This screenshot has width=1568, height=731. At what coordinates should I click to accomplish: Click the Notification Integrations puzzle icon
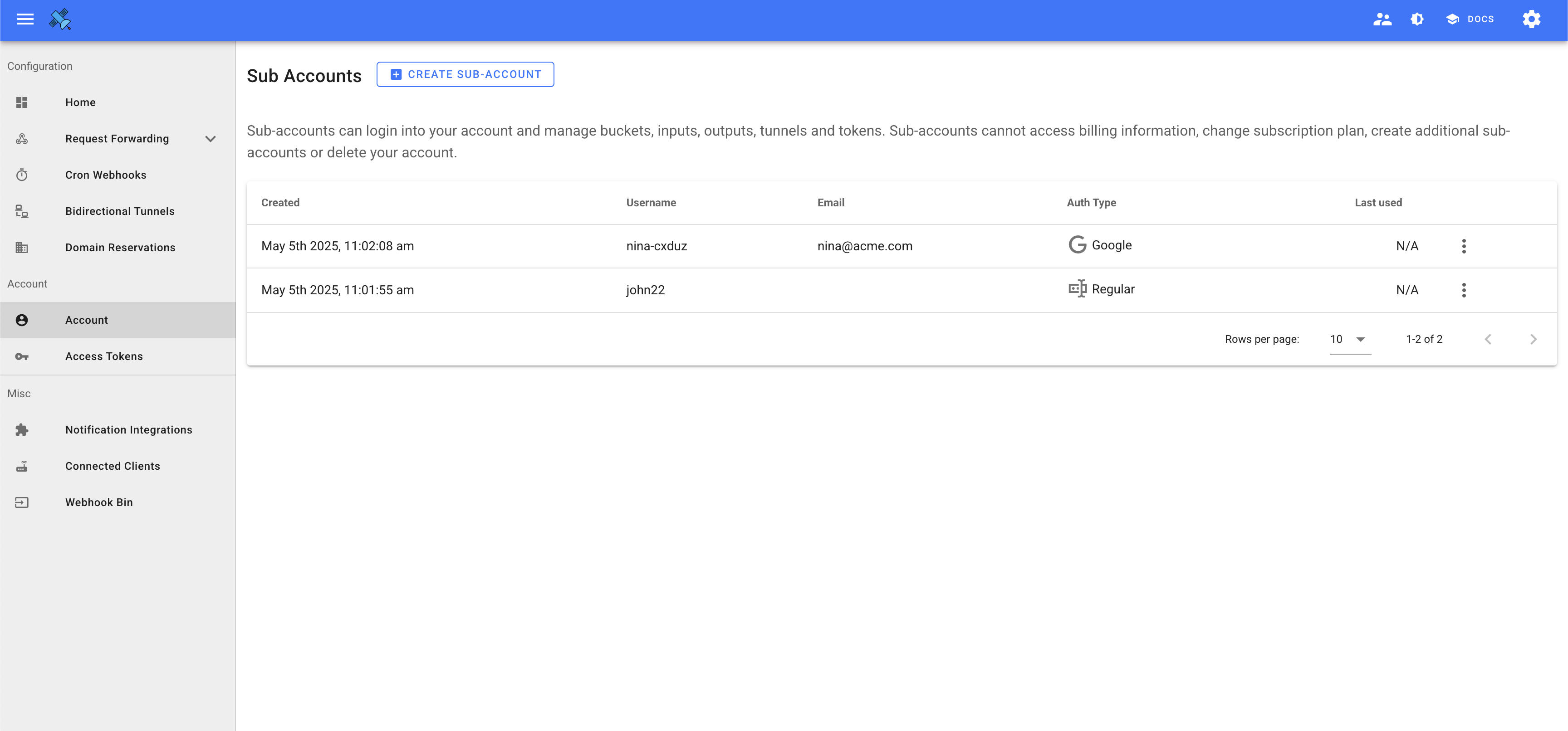tap(22, 430)
